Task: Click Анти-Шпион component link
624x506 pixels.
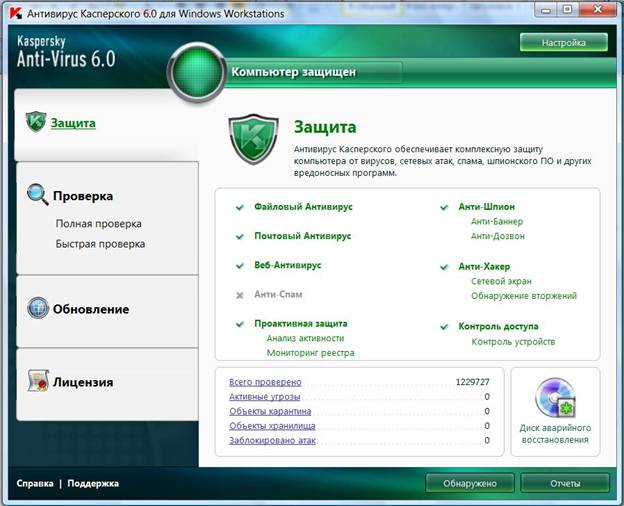Action: tap(486, 207)
